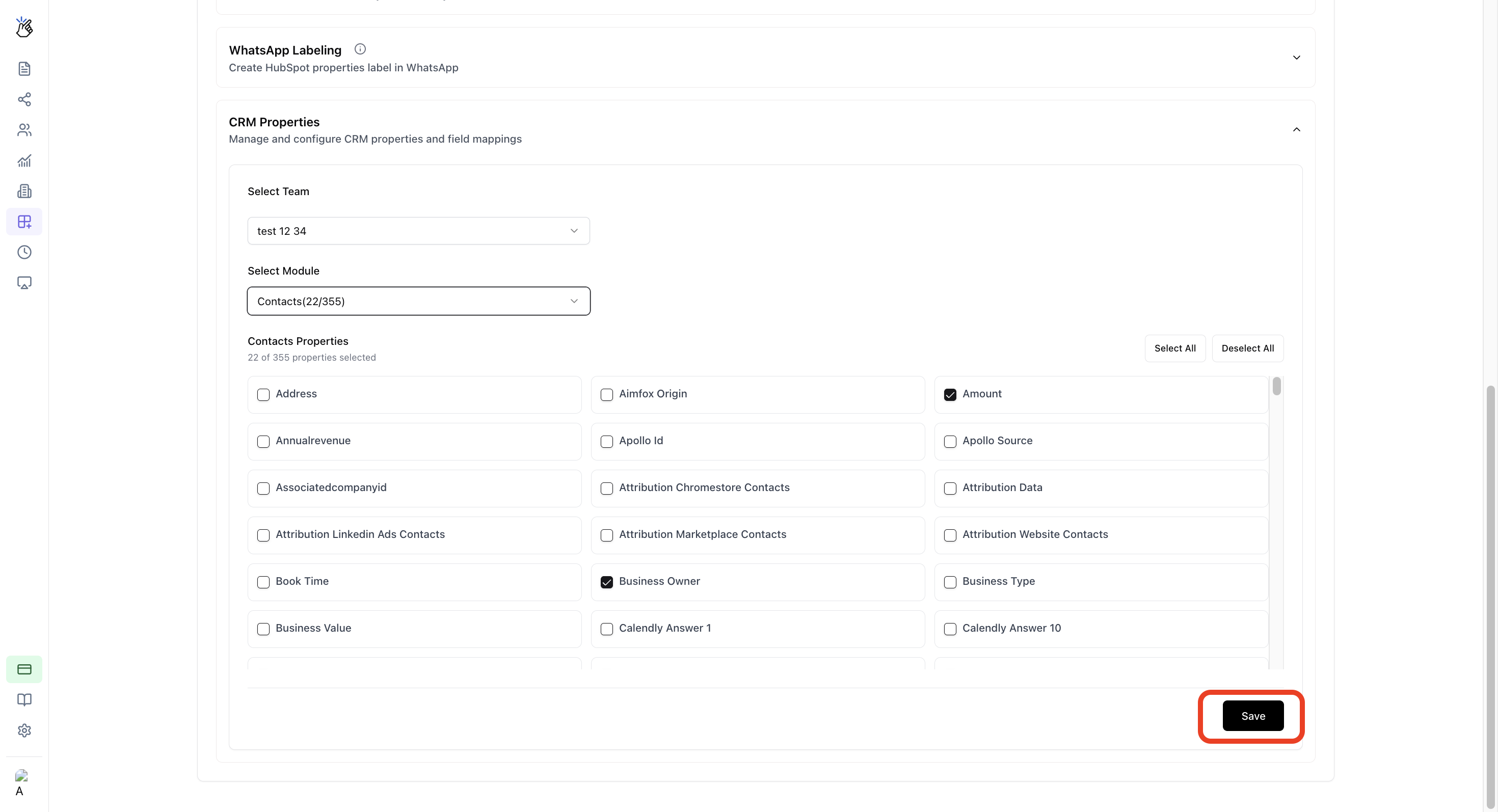Open the analytics chart sidebar icon
The image size is (1498, 812).
pyautogui.click(x=24, y=160)
